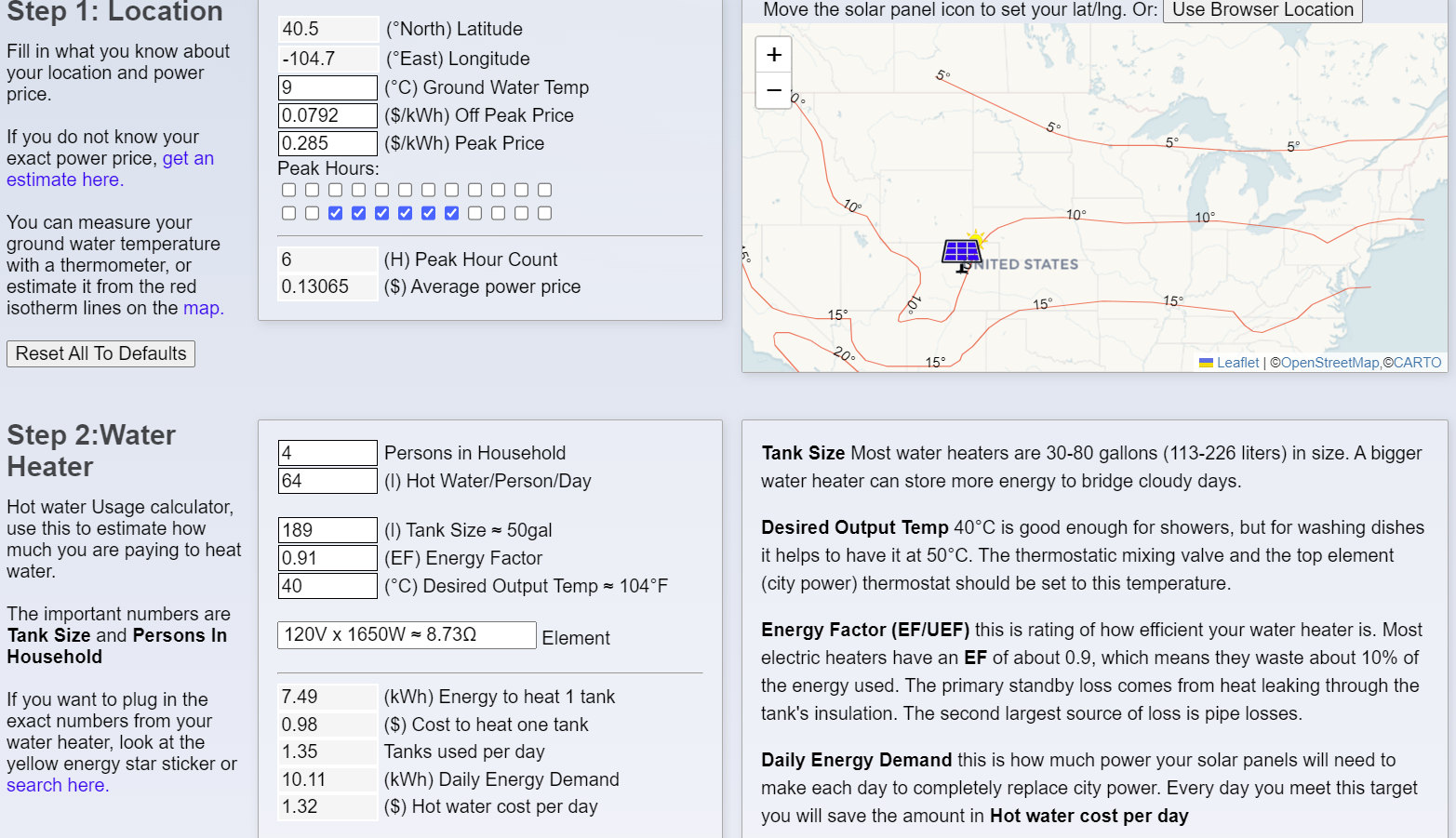
Task: Click Reset All To Defaults button
Action: tap(100, 353)
